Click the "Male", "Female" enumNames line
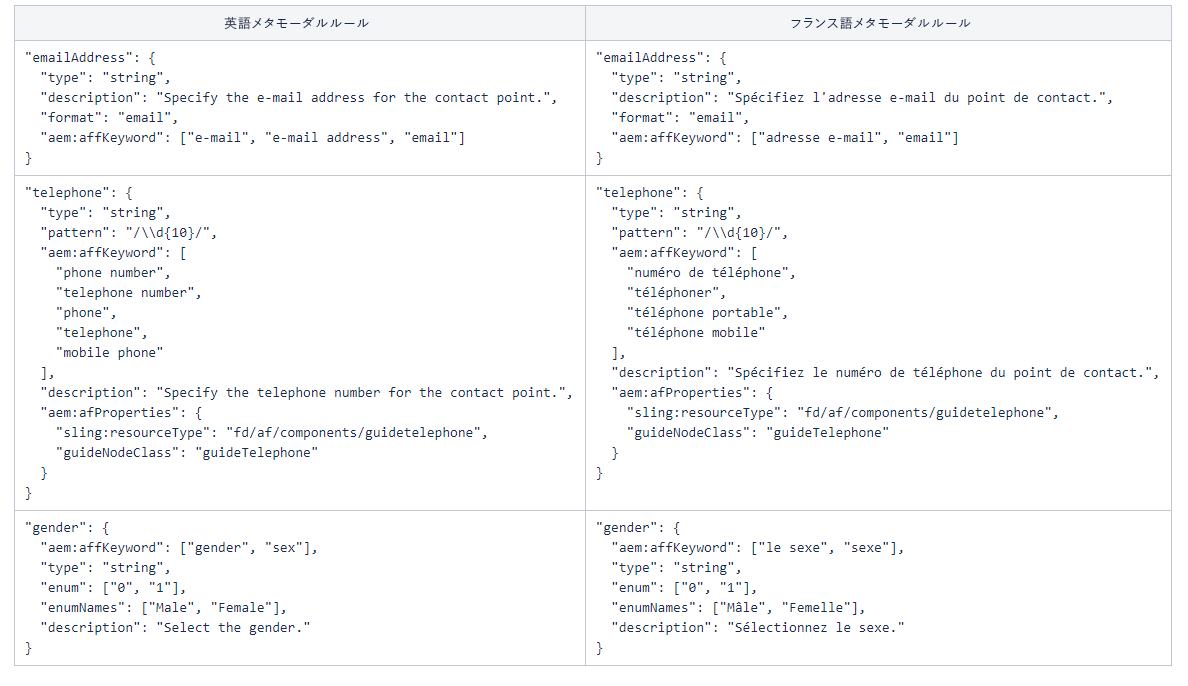 [164, 608]
